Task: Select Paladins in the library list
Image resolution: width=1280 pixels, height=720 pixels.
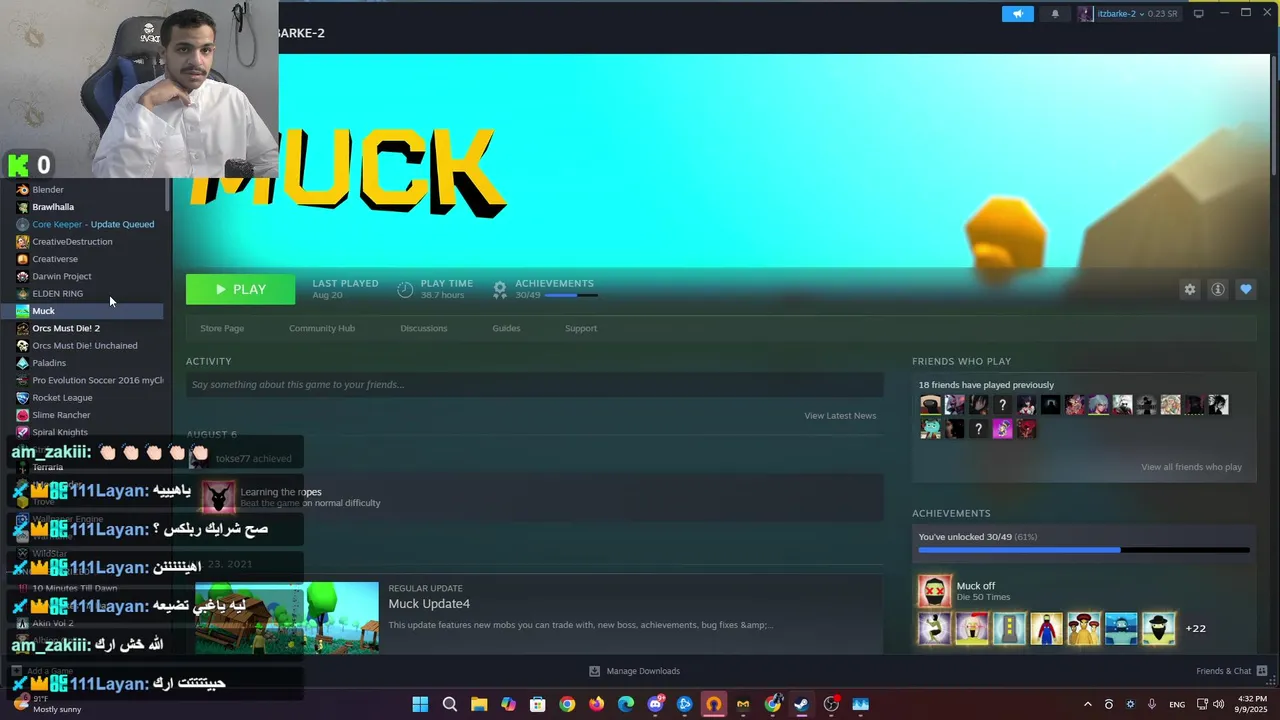Action: (x=49, y=363)
